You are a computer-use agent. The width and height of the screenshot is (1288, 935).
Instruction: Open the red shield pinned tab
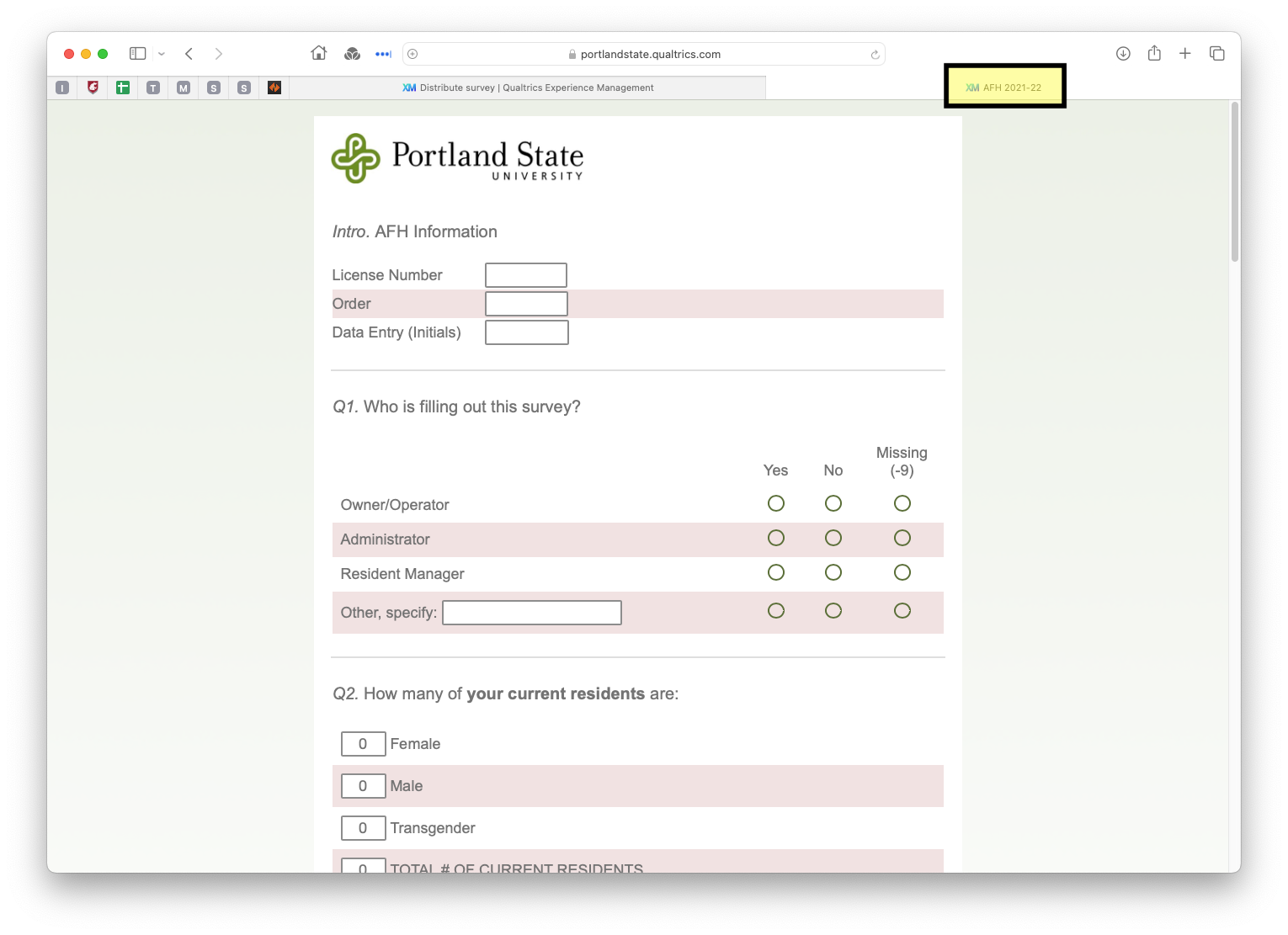[x=93, y=88]
